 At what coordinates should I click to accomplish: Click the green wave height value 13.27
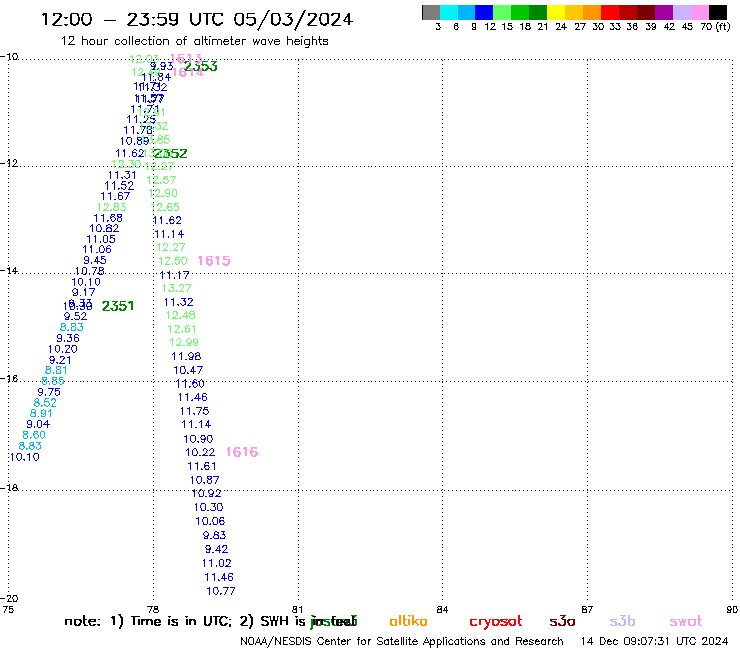pos(177,288)
